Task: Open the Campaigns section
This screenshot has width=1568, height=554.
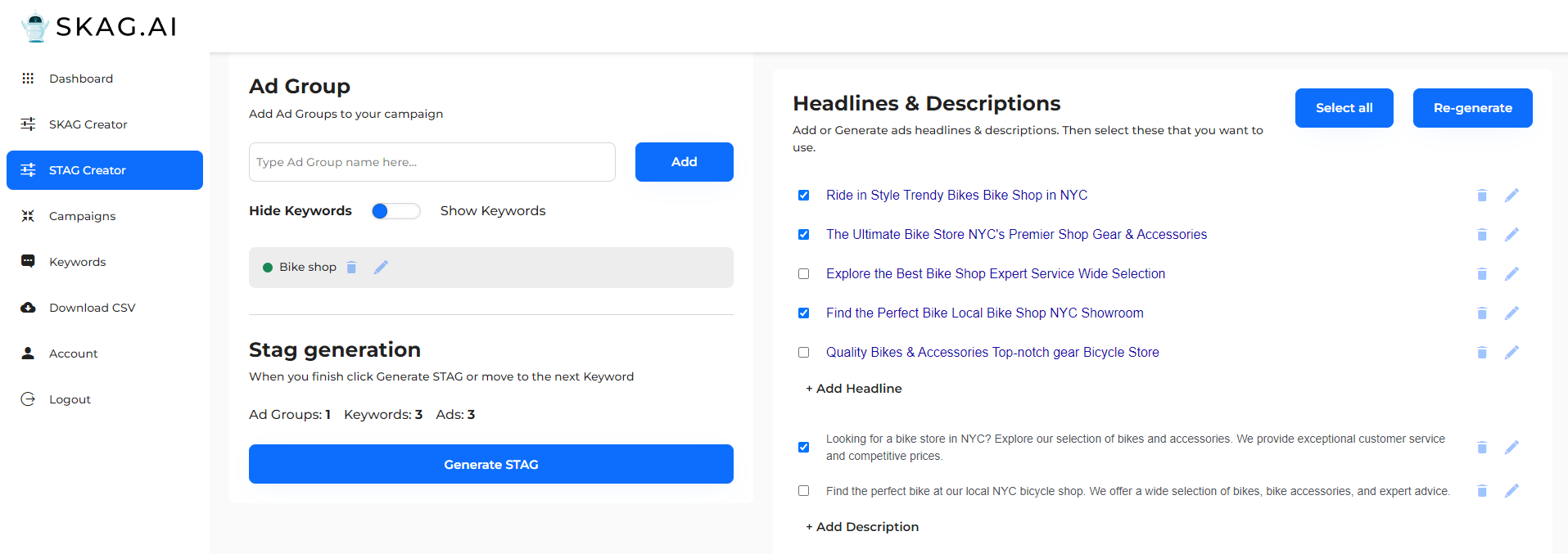Action: [105, 216]
